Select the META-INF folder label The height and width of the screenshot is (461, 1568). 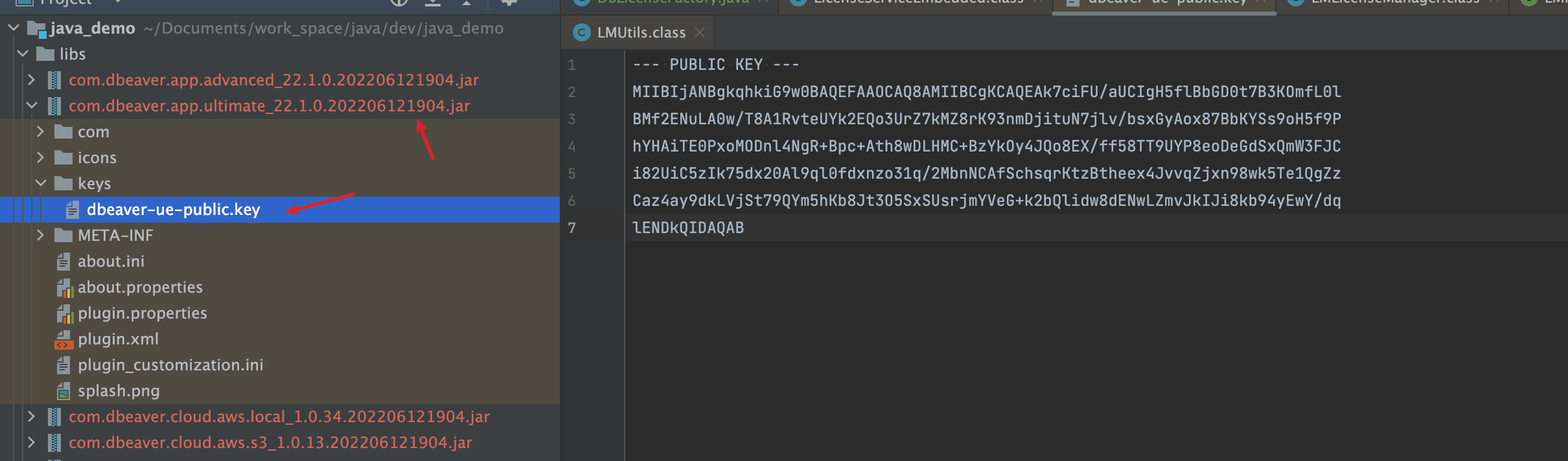[115, 235]
